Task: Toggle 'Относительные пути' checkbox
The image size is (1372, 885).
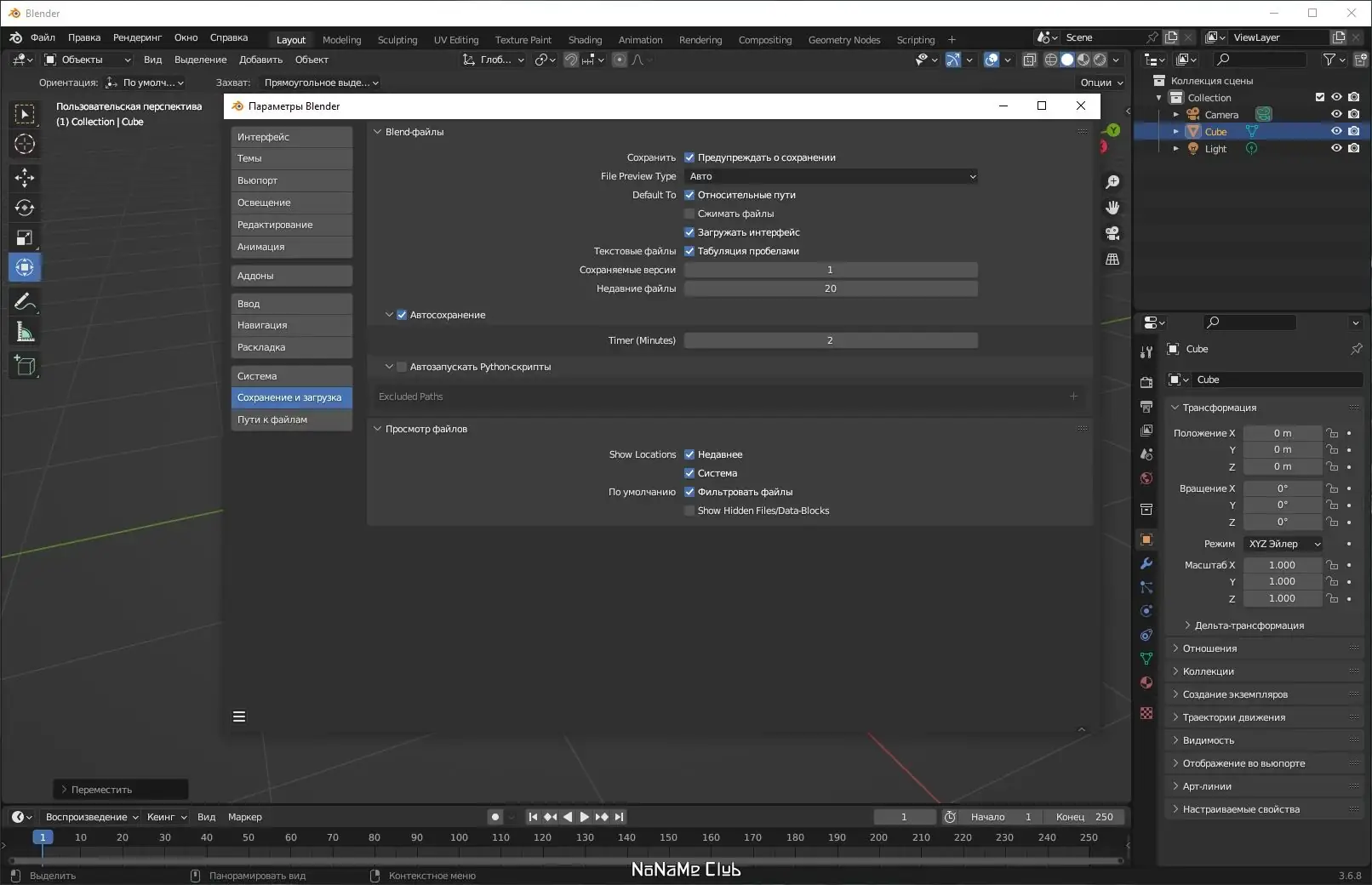Action: click(x=689, y=195)
